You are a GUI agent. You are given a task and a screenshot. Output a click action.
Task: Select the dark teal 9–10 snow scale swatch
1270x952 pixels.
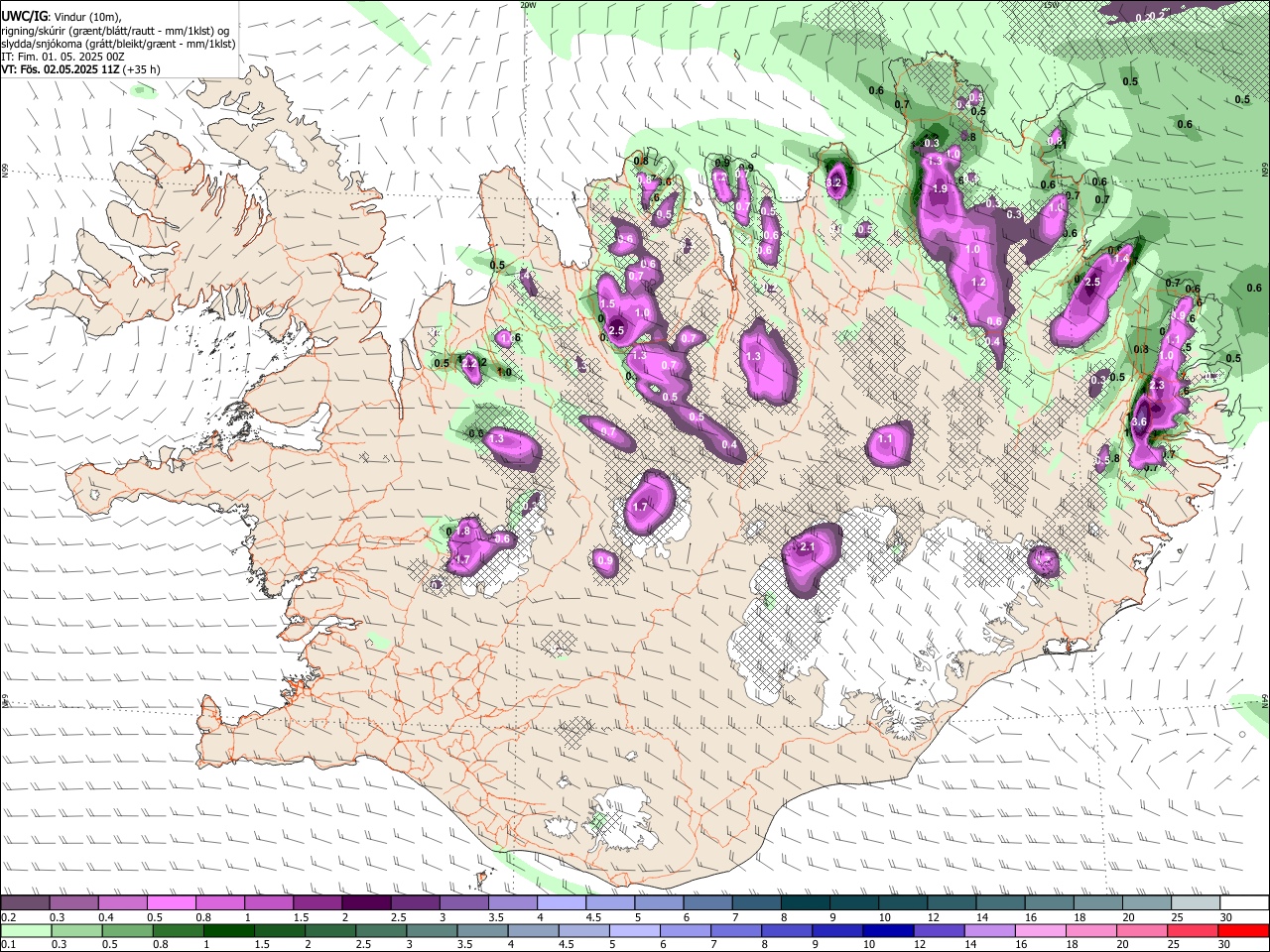click(854, 902)
